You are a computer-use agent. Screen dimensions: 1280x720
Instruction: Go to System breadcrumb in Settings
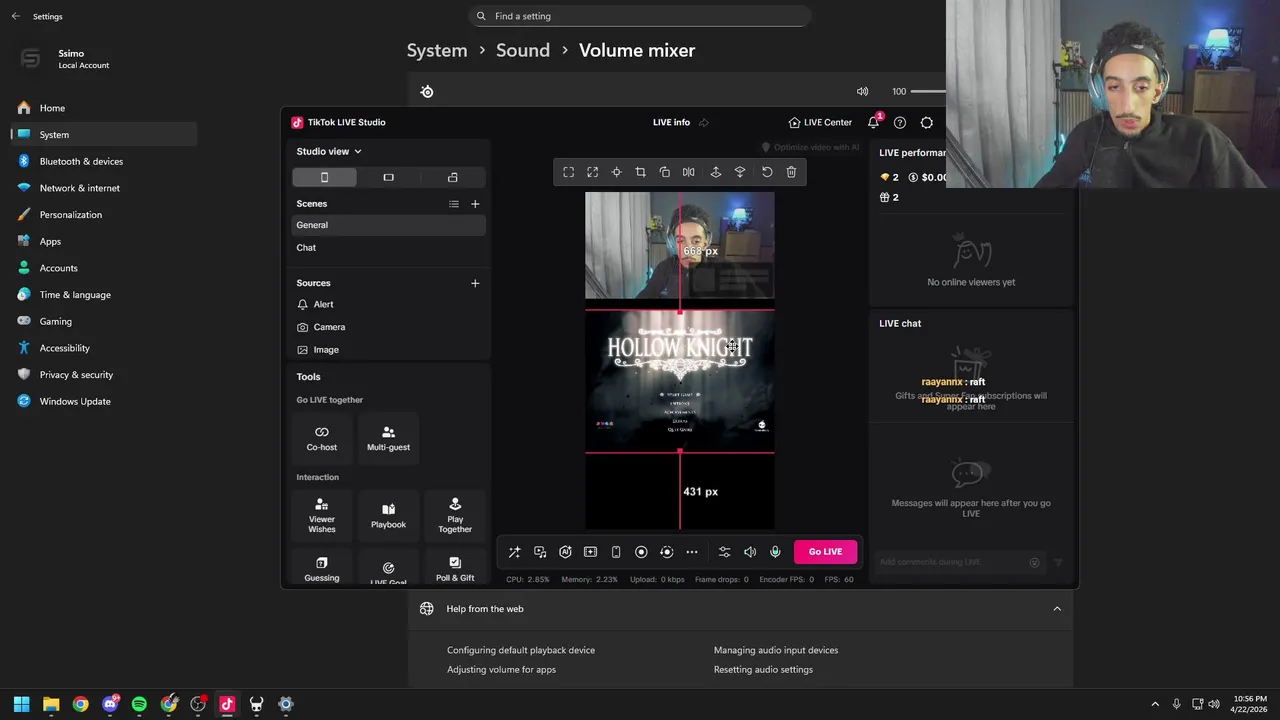[x=437, y=50]
